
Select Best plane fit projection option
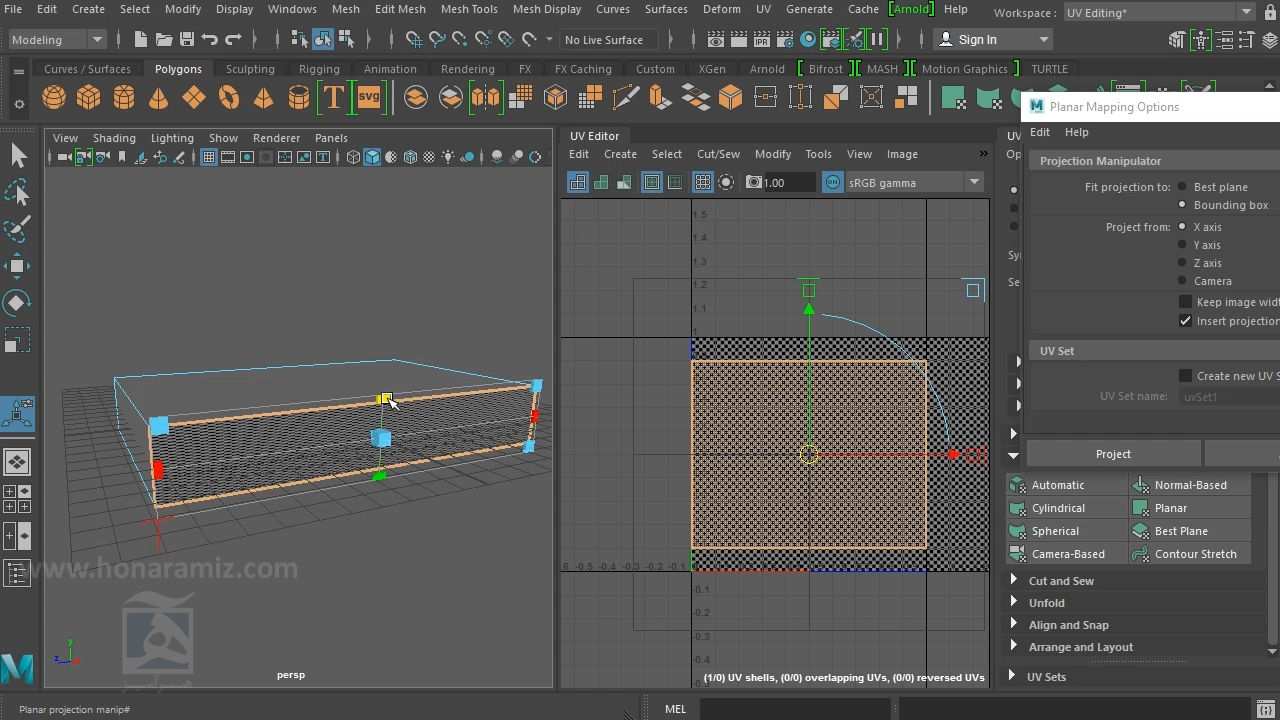[x=1182, y=187]
